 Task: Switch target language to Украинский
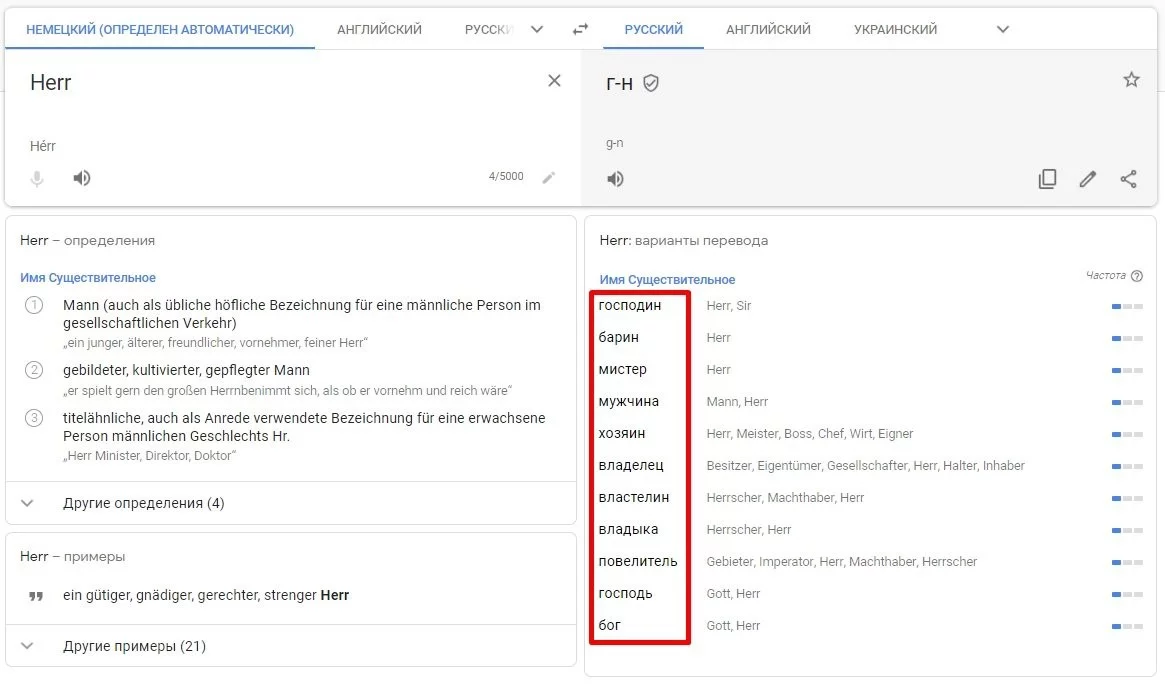click(895, 29)
